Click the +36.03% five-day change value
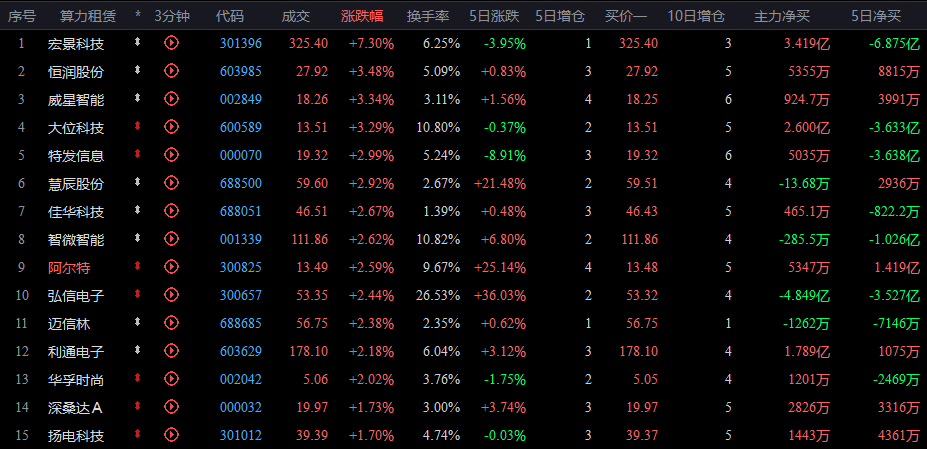927x449 pixels. coord(500,295)
